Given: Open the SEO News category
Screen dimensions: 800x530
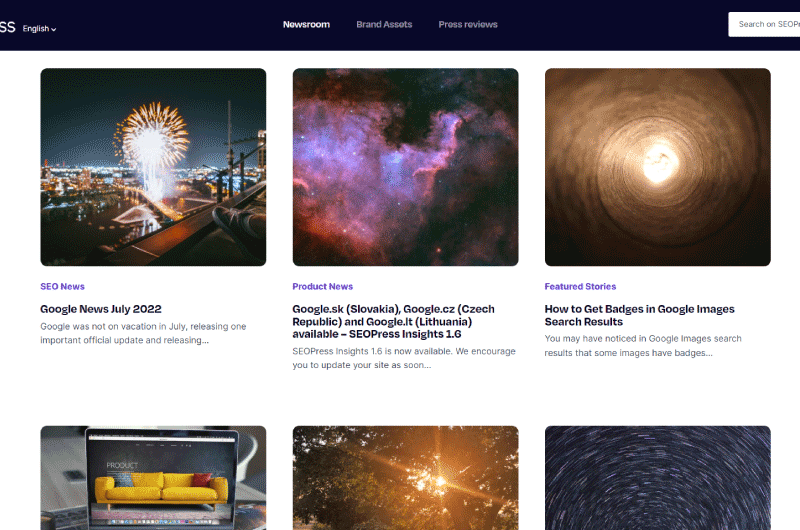Looking at the screenshot, I should pos(62,287).
